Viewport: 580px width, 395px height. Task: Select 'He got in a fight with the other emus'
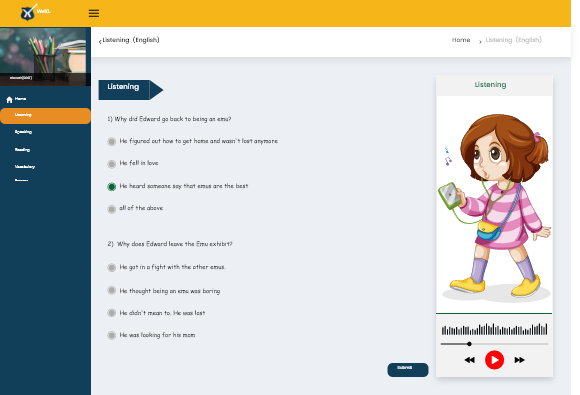[x=111, y=267]
